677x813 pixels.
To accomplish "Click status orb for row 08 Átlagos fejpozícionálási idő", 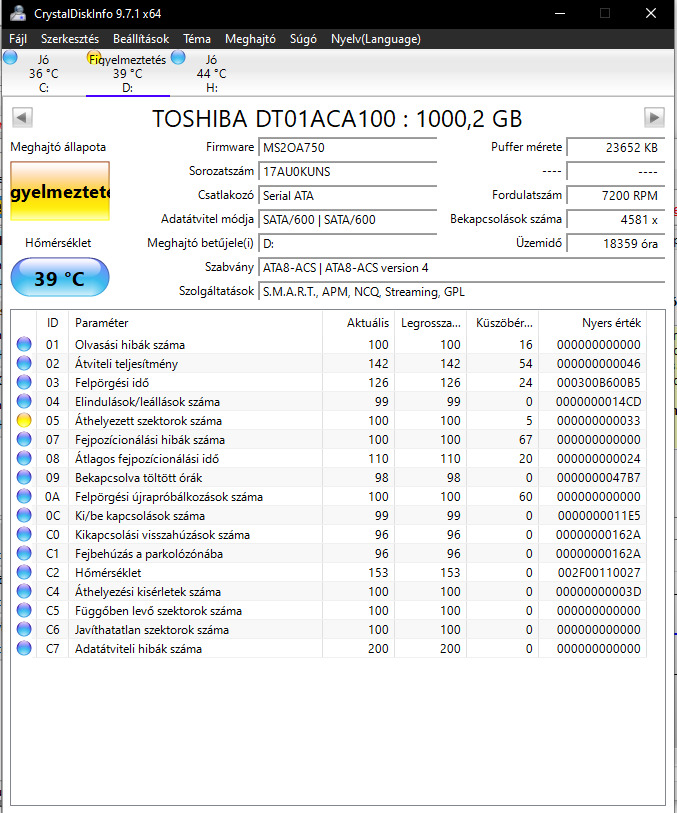I will pos(24,458).
